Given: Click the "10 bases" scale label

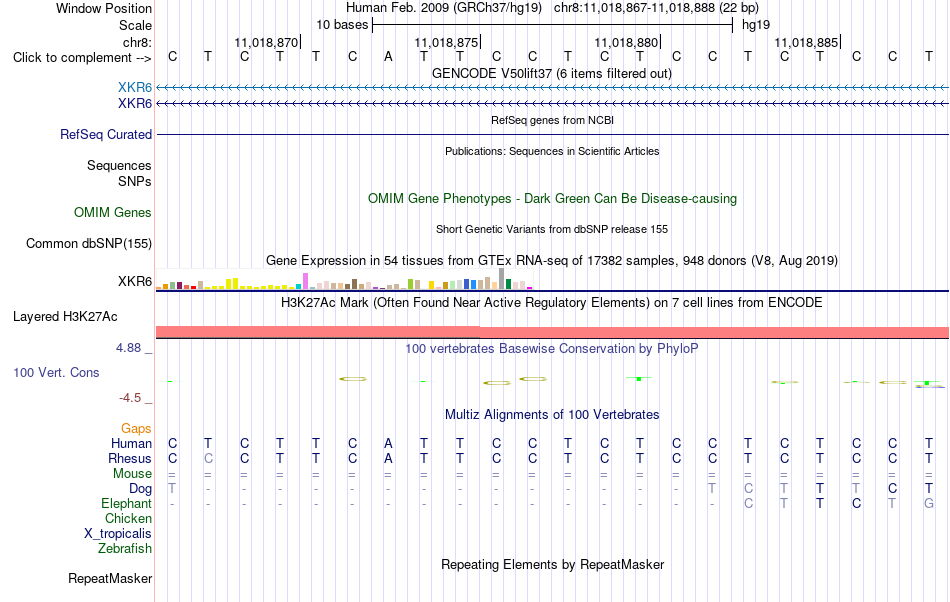Looking at the screenshot, I should click(x=342, y=25).
